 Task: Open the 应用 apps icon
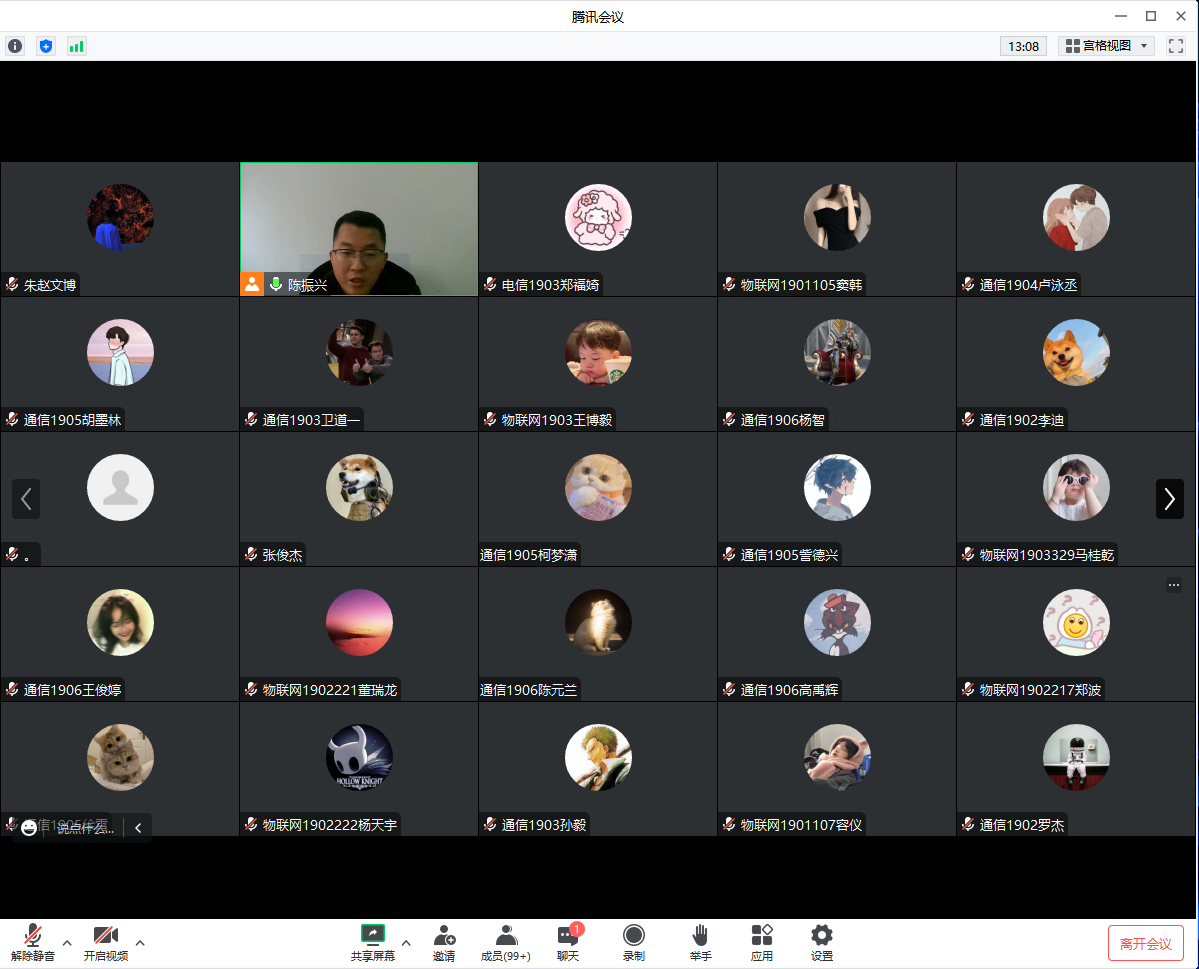click(762, 942)
